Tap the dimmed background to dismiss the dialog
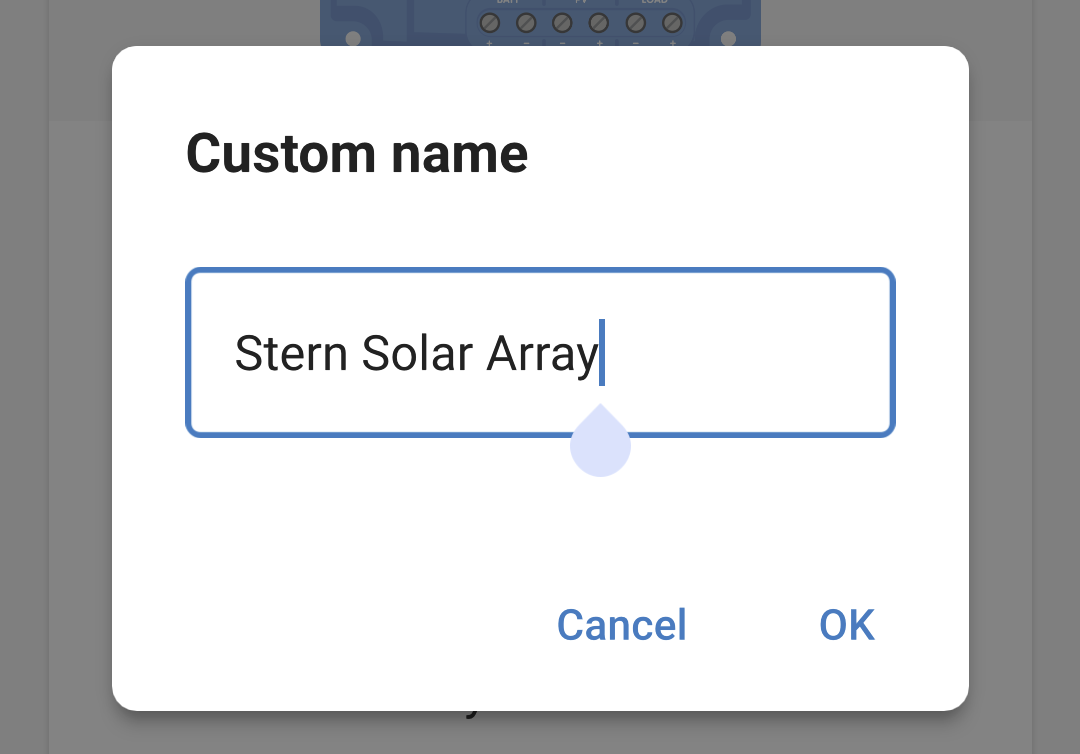 pos(55,400)
